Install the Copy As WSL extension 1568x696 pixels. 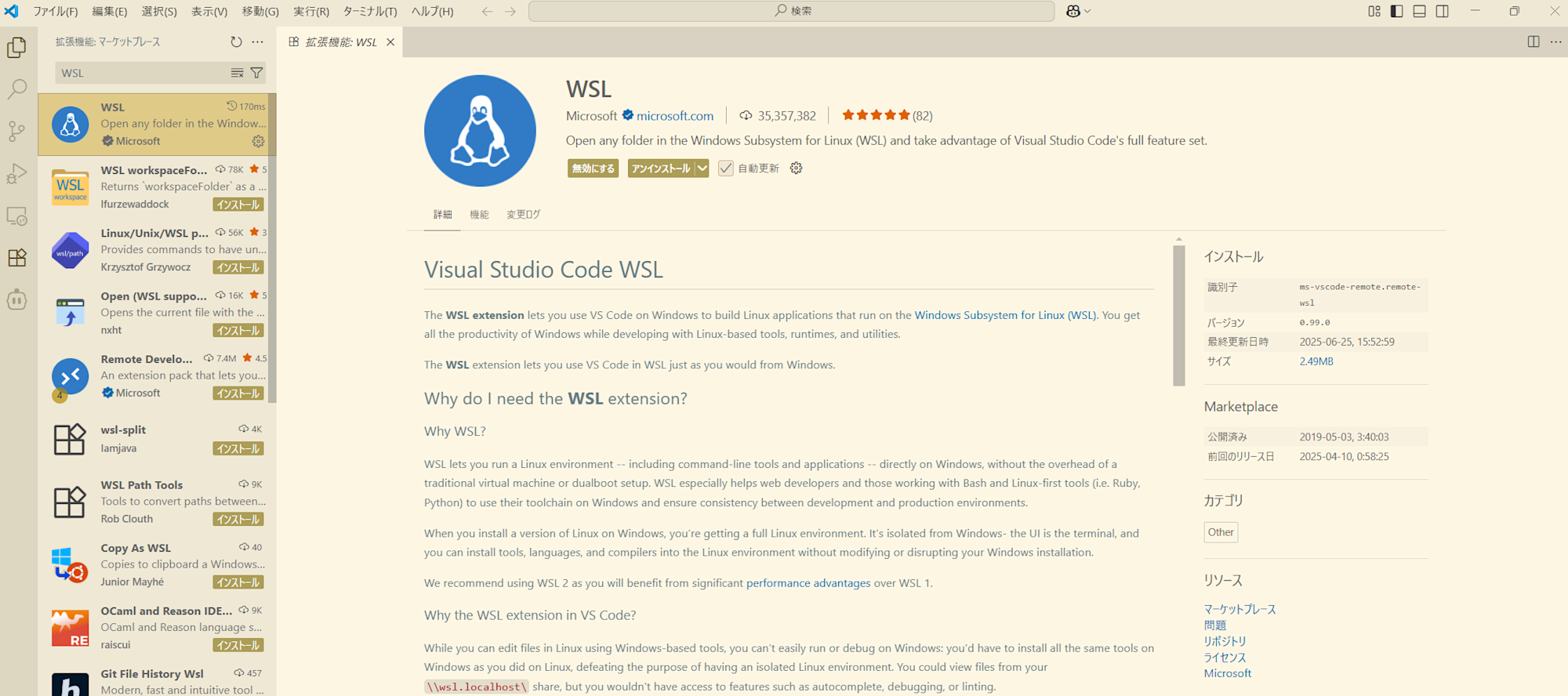pos(238,582)
